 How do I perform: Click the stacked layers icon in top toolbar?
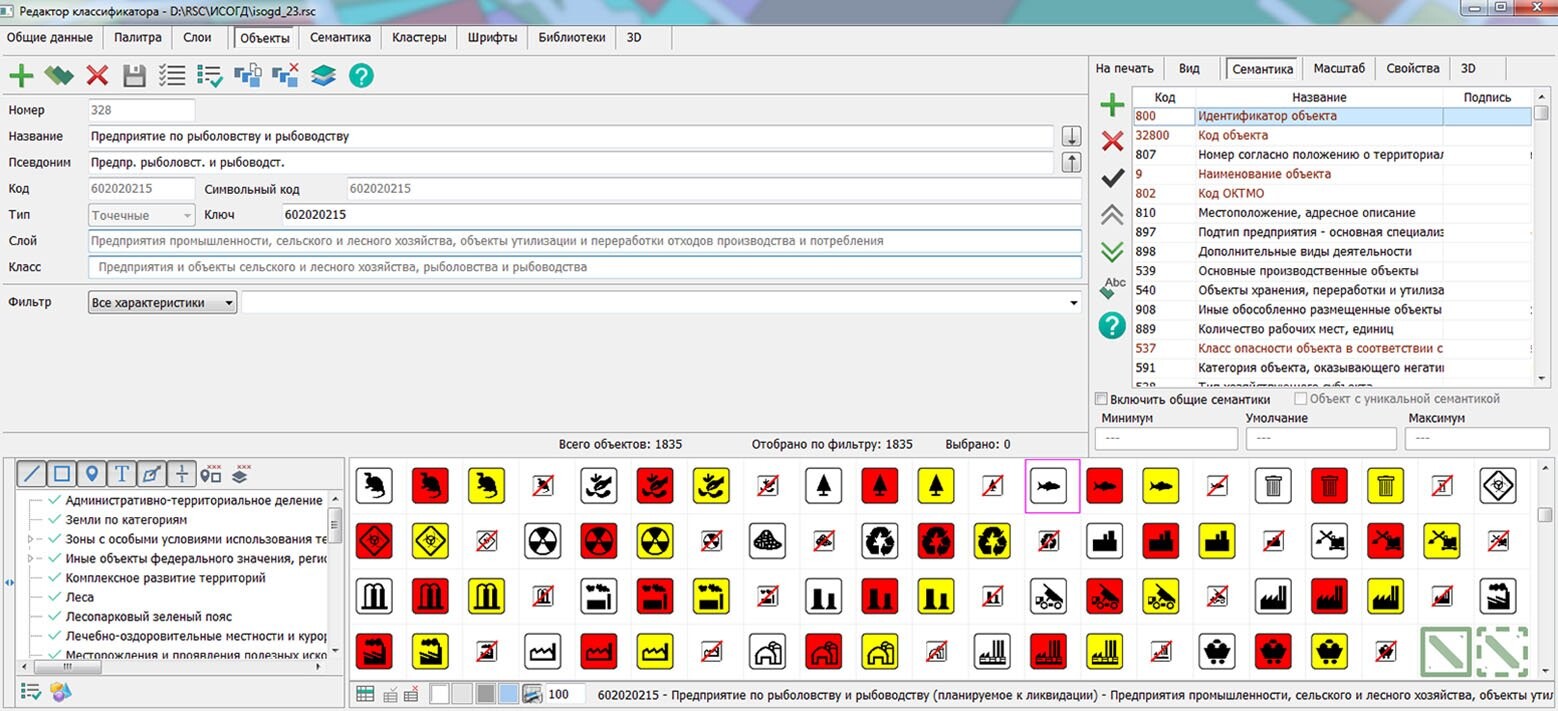[x=323, y=75]
